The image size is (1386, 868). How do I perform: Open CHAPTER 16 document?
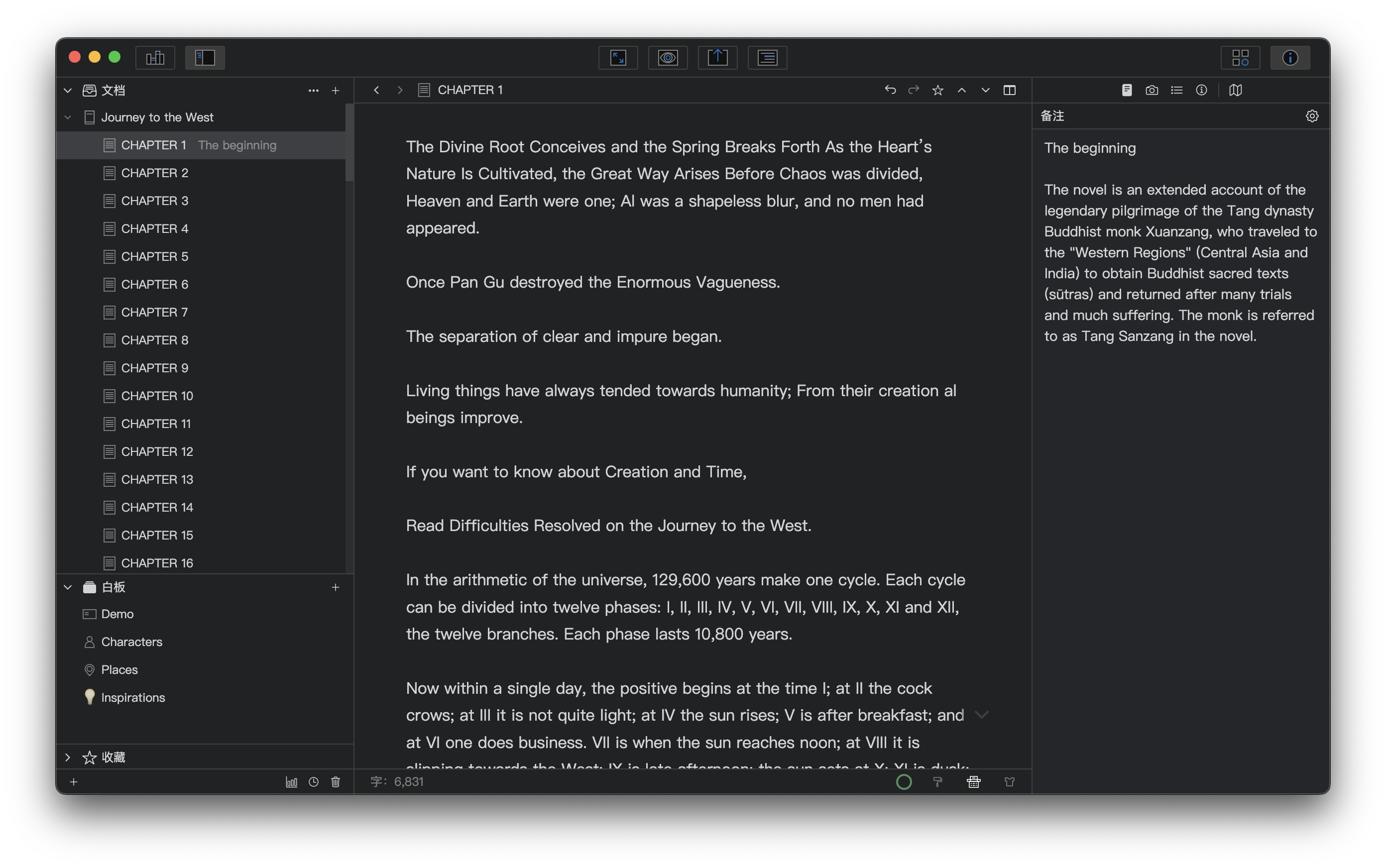tap(201, 562)
